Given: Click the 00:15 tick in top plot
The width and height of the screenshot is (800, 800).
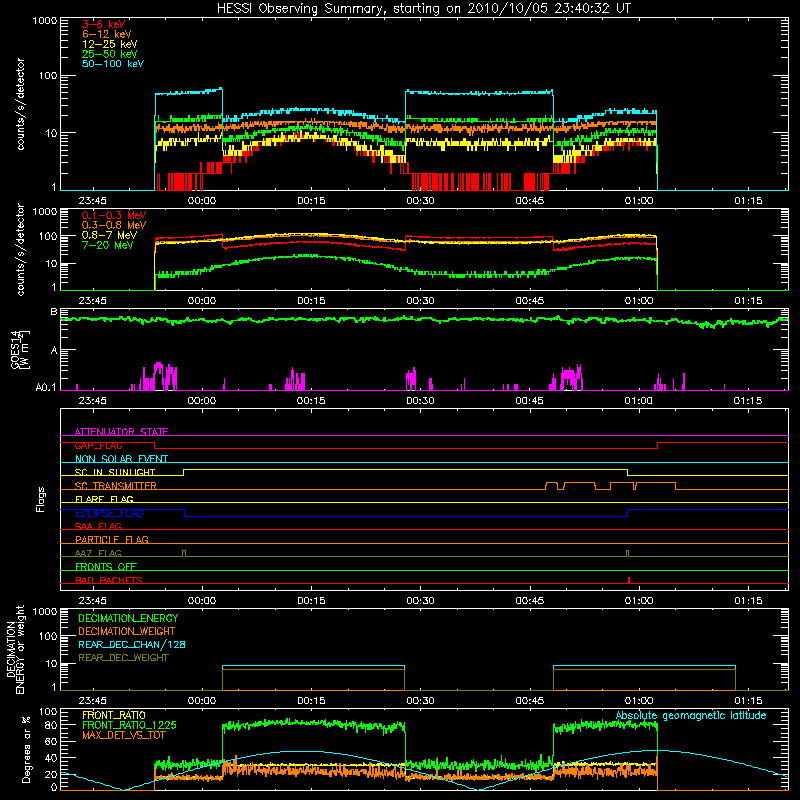Looking at the screenshot, I should (x=311, y=201).
